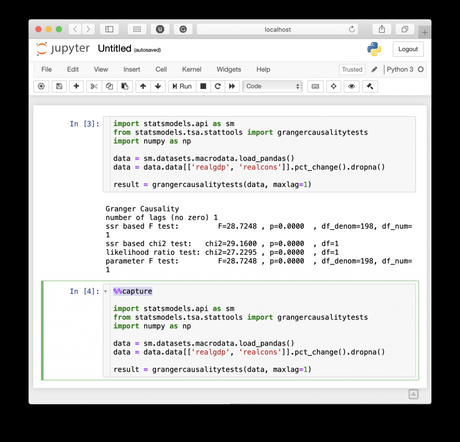
Task: Open the Safari share button
Action: pyautogui.click(x=382, y=29)
